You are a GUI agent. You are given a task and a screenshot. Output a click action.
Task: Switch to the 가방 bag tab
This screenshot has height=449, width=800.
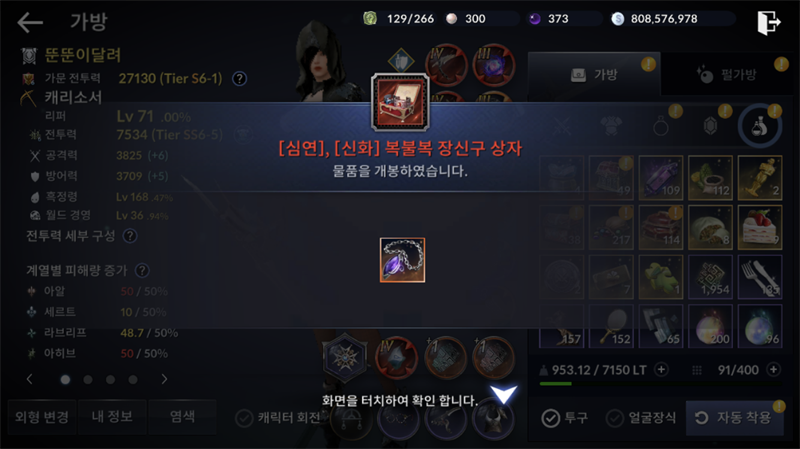[x=594, y=74]
